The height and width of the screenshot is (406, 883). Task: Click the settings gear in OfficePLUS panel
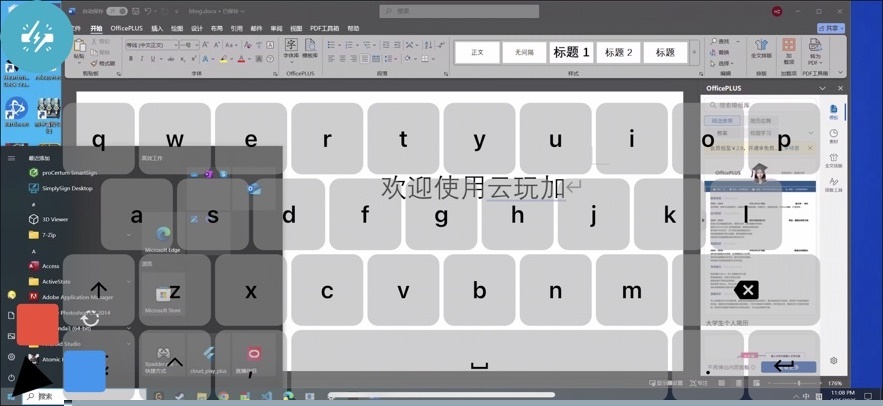(834, 360)
